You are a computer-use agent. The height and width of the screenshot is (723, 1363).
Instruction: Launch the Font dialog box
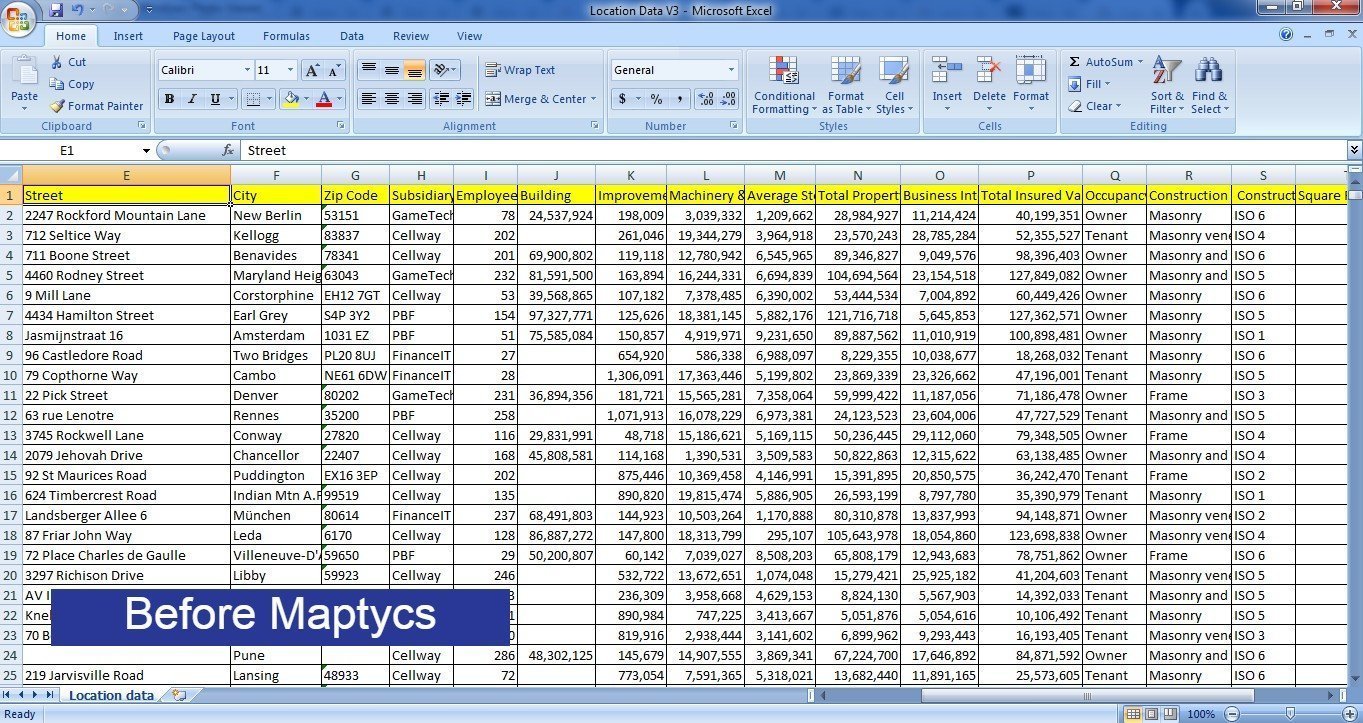(341, 126)
